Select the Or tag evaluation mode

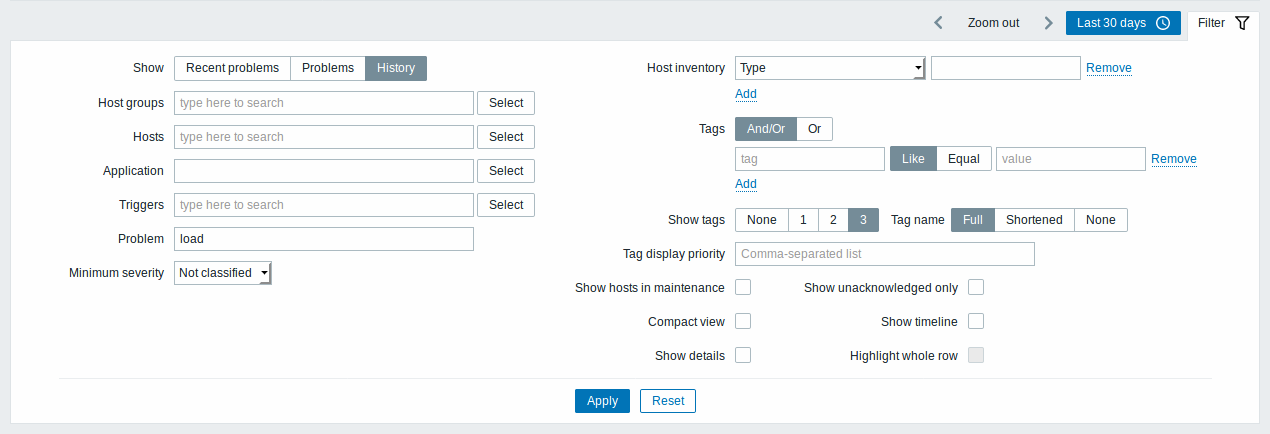pyautogui.click(x=814, y=129)
